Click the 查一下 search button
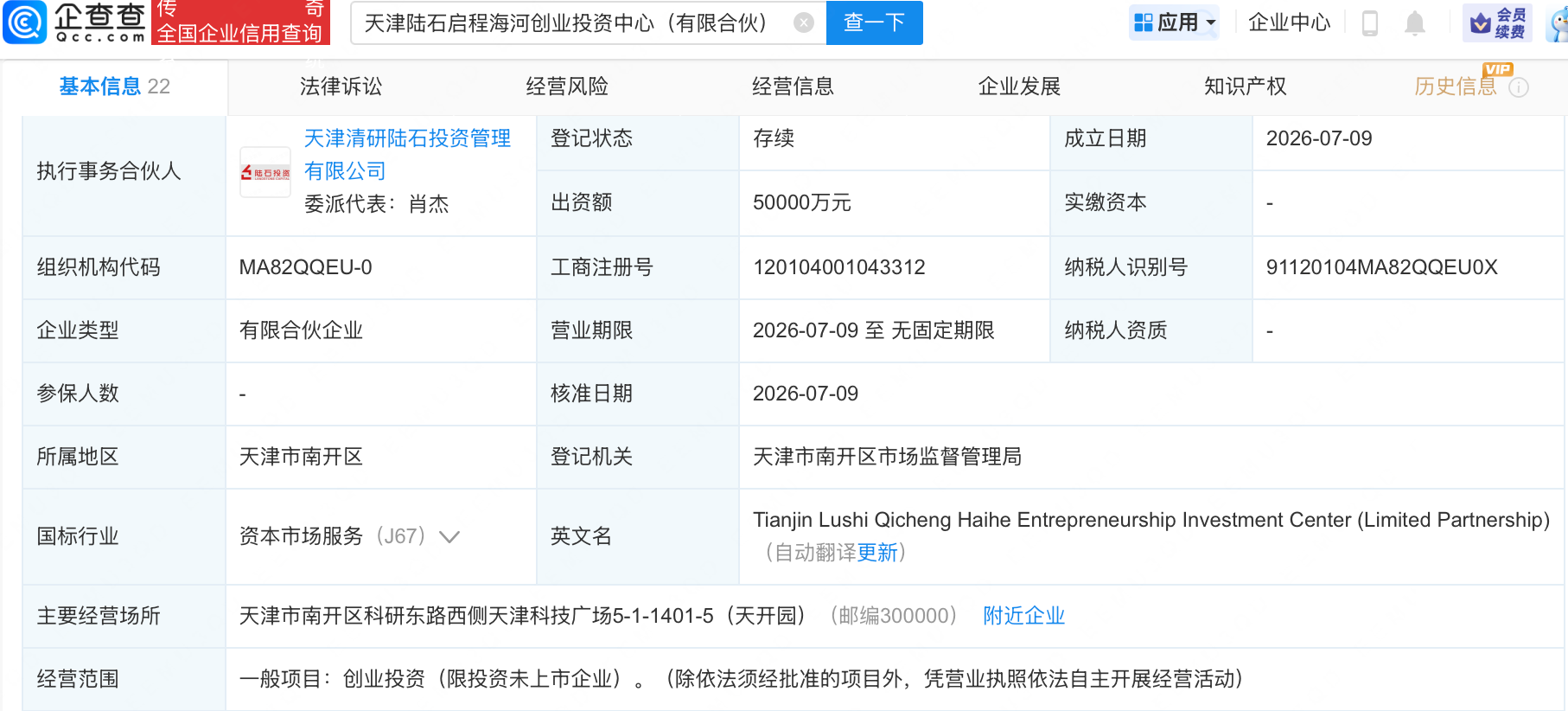This screenshot has width=1568, height=711. coord(875,22)
